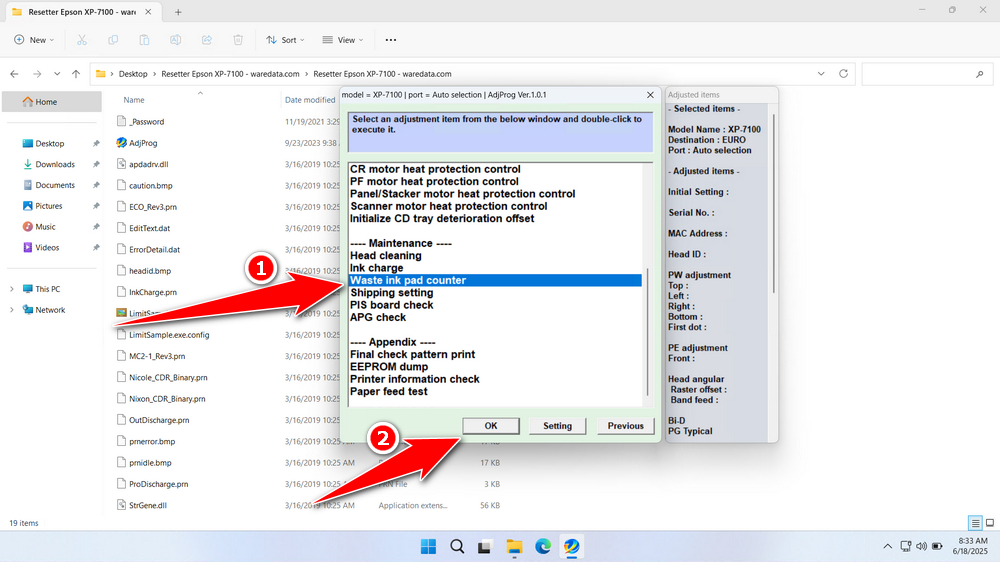This screenshot has width=1000, height=562.
Task: Open the New dropdown menu
Action: click(x=34, y=40)
